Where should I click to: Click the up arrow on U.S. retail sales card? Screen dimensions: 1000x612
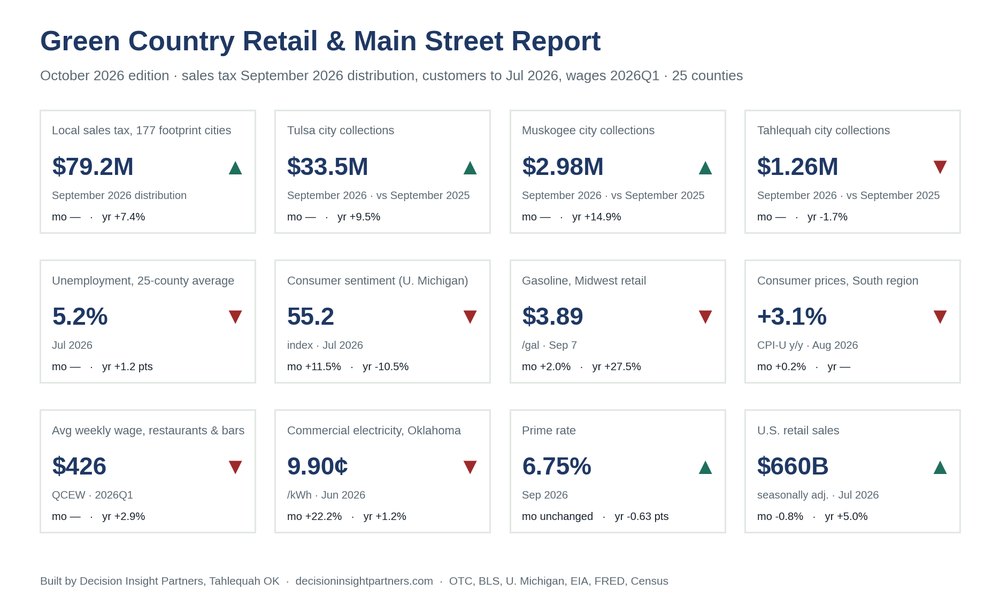coord(940,467)
